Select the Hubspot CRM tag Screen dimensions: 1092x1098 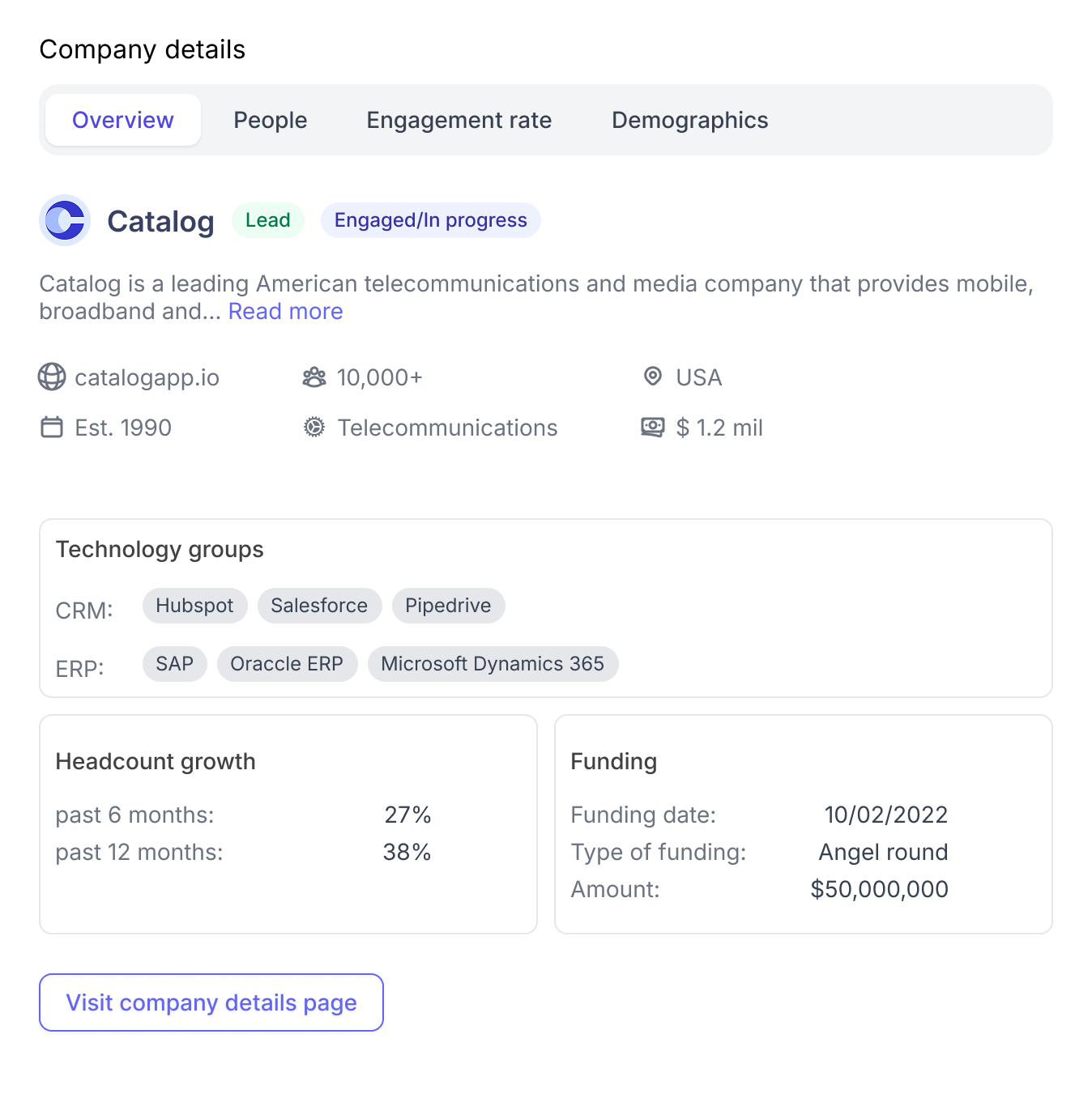pos(194,606)
